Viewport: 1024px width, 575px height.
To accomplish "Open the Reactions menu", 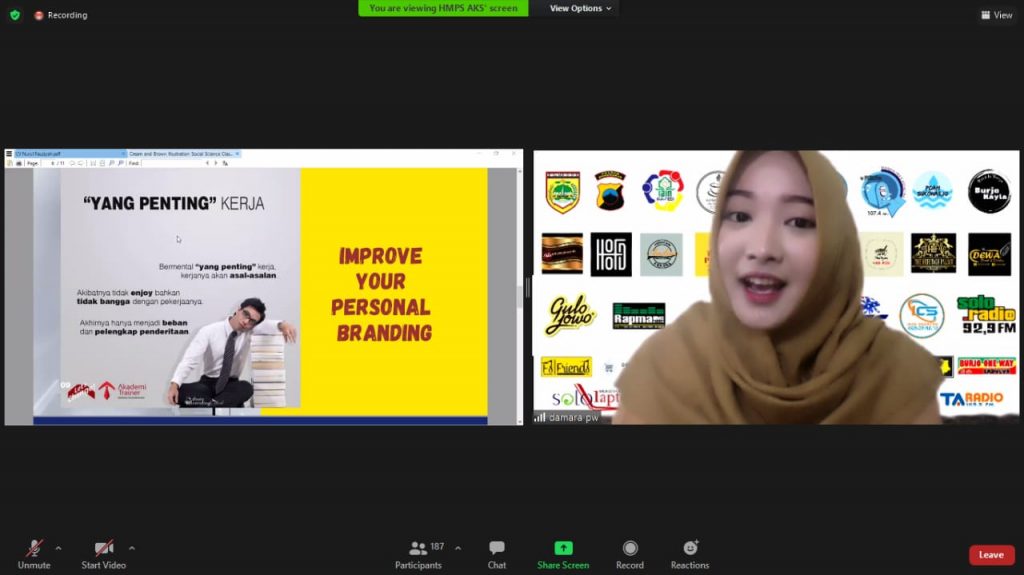I will [x=690, y=554].
